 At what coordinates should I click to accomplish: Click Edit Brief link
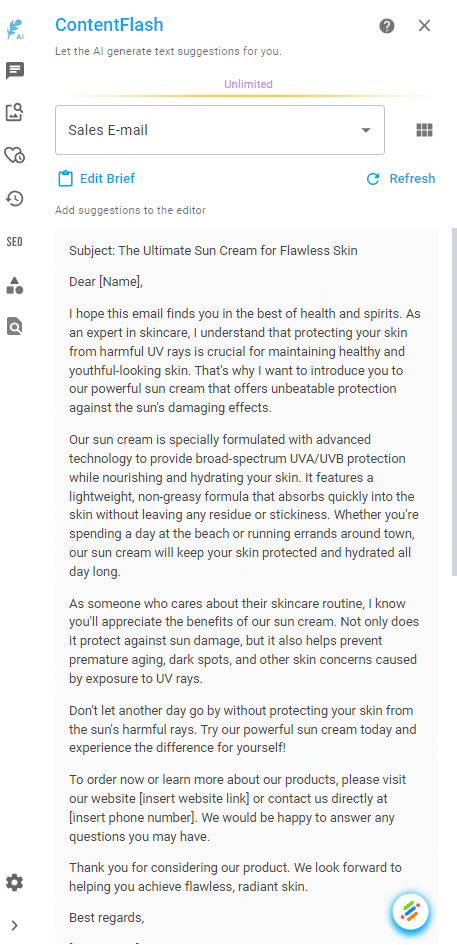(96, 178)
